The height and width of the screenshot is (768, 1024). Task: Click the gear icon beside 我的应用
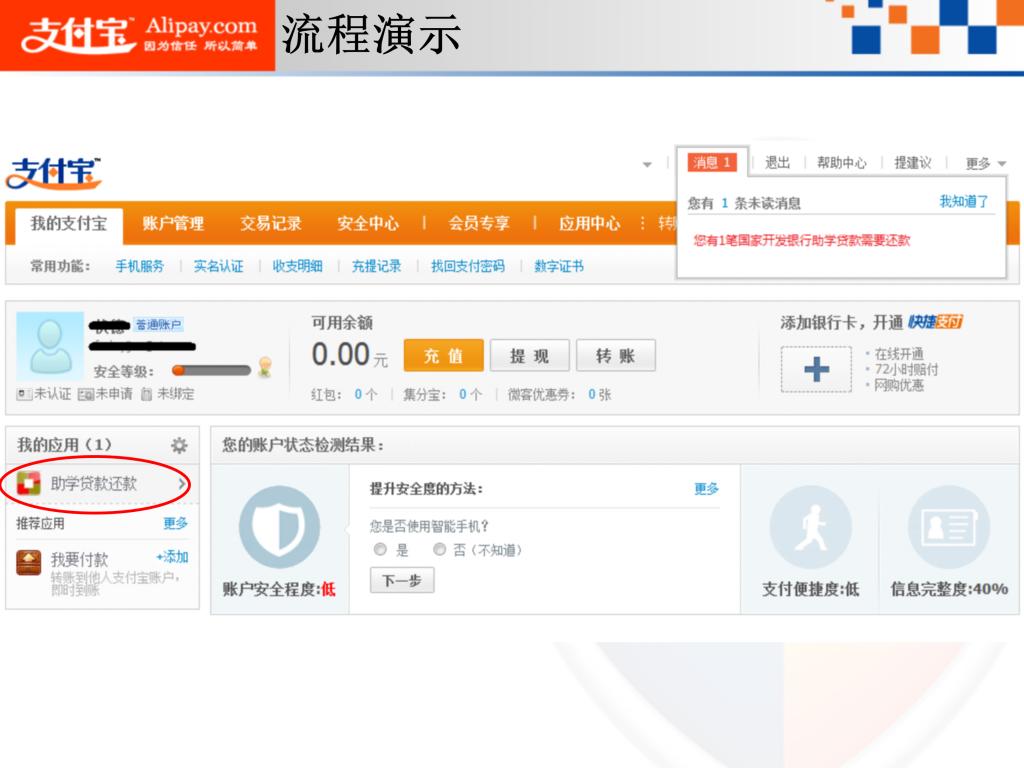(179, 445)
